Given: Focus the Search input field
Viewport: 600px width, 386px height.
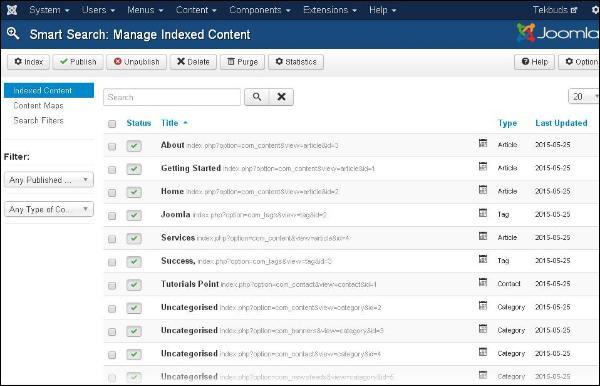Looking at the screenshot, I should click(172, 97).
